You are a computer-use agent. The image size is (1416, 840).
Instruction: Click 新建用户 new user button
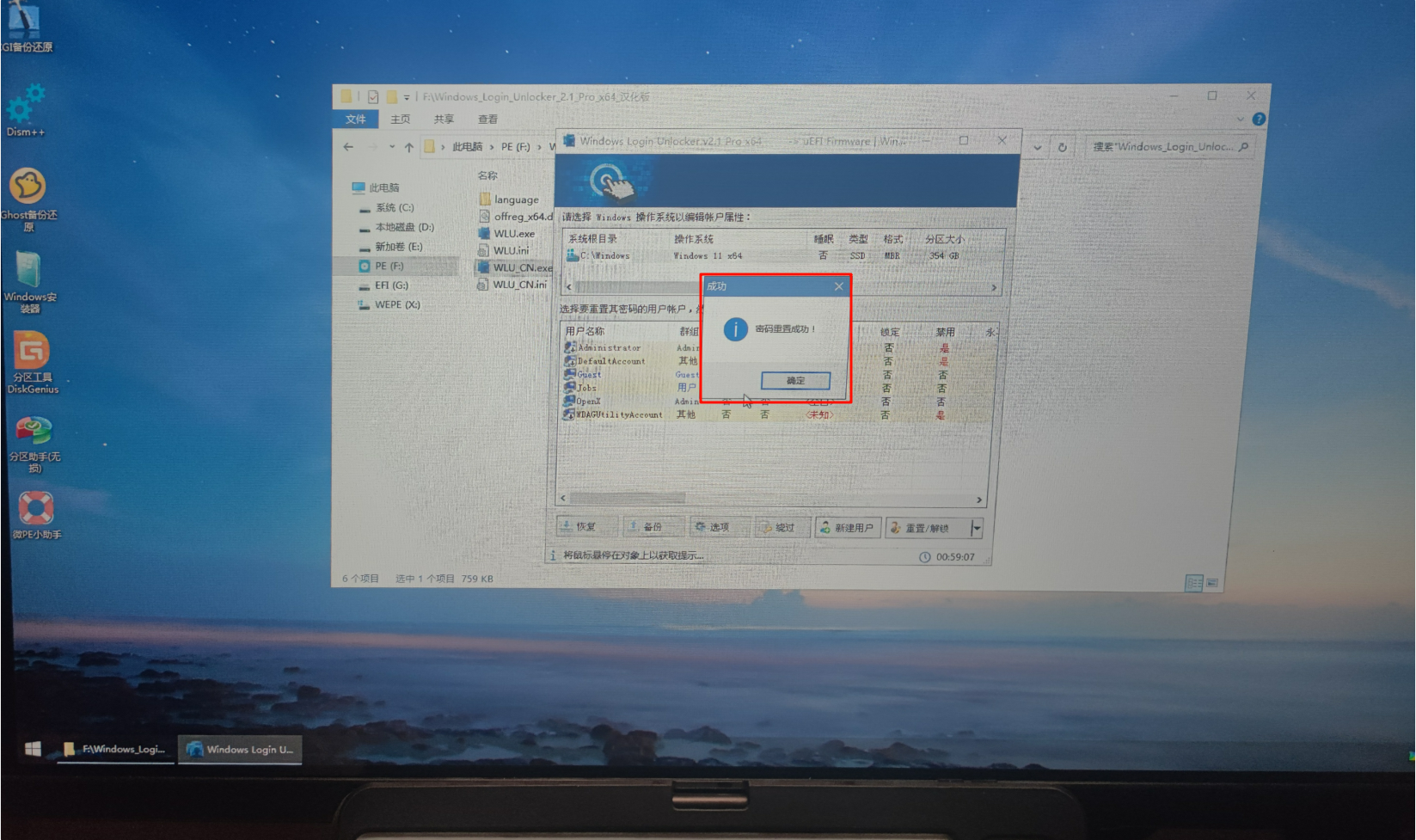(847, 527)
